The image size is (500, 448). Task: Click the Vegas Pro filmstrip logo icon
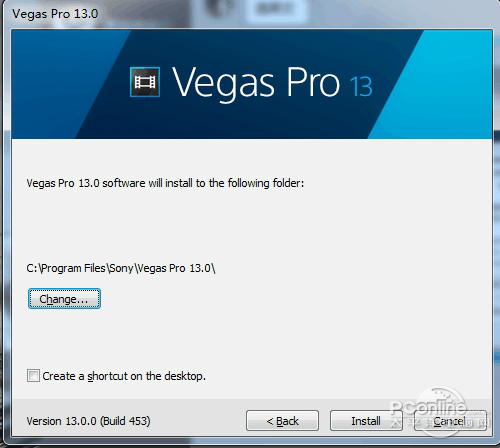(x=145, y=82)
